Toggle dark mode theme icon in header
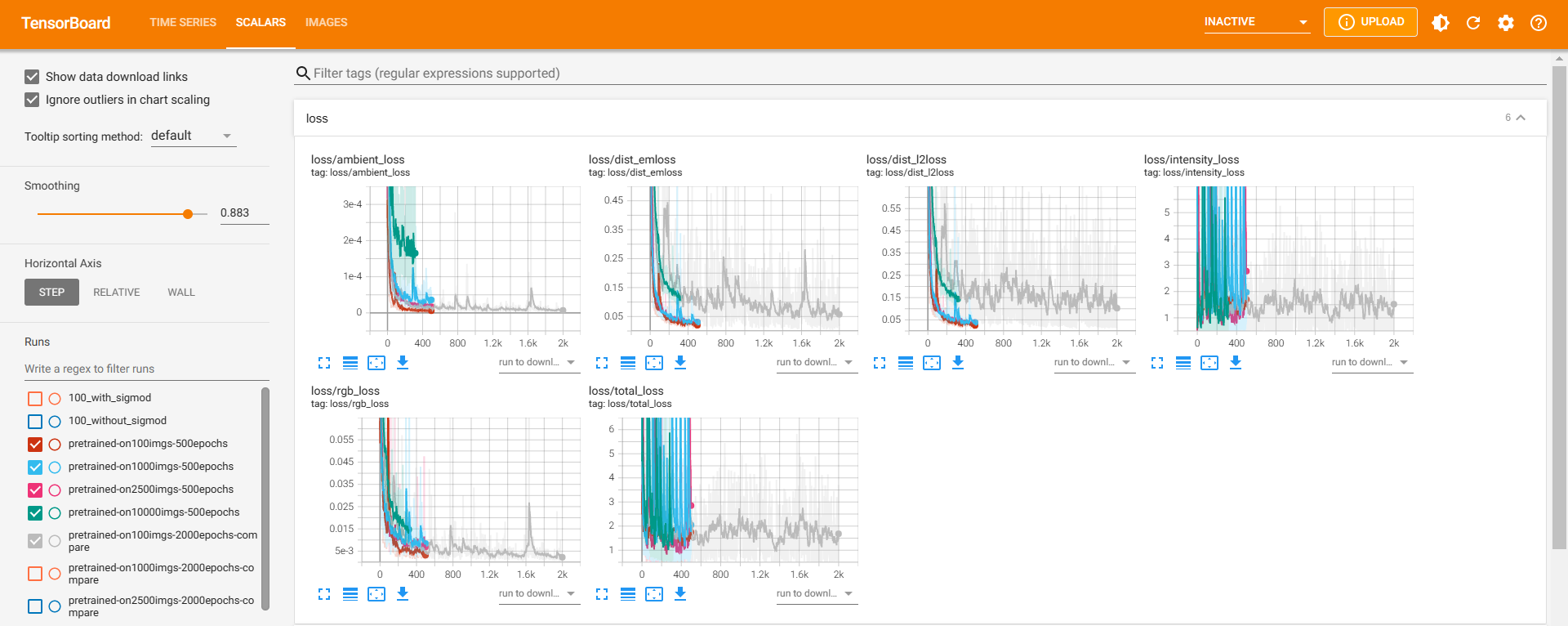 pos(1441,23)
